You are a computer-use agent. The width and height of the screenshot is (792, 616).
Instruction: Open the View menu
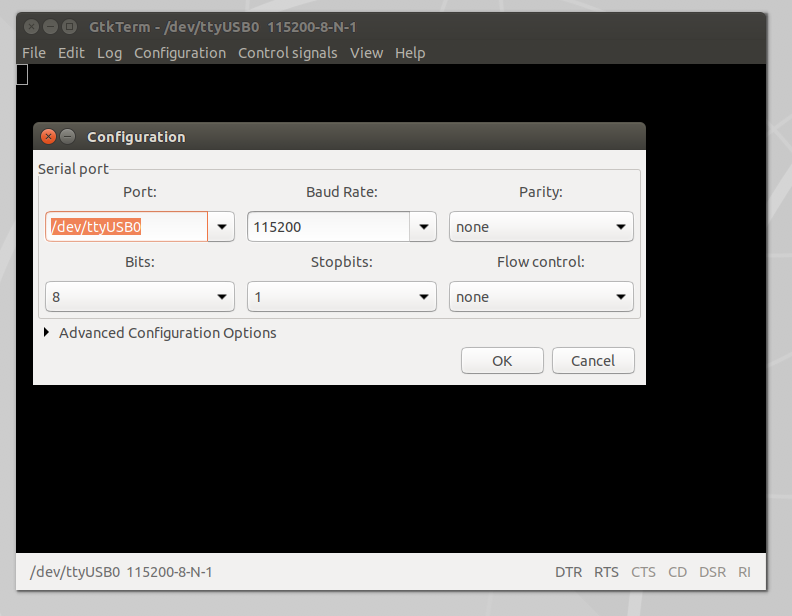pos(366,53)
